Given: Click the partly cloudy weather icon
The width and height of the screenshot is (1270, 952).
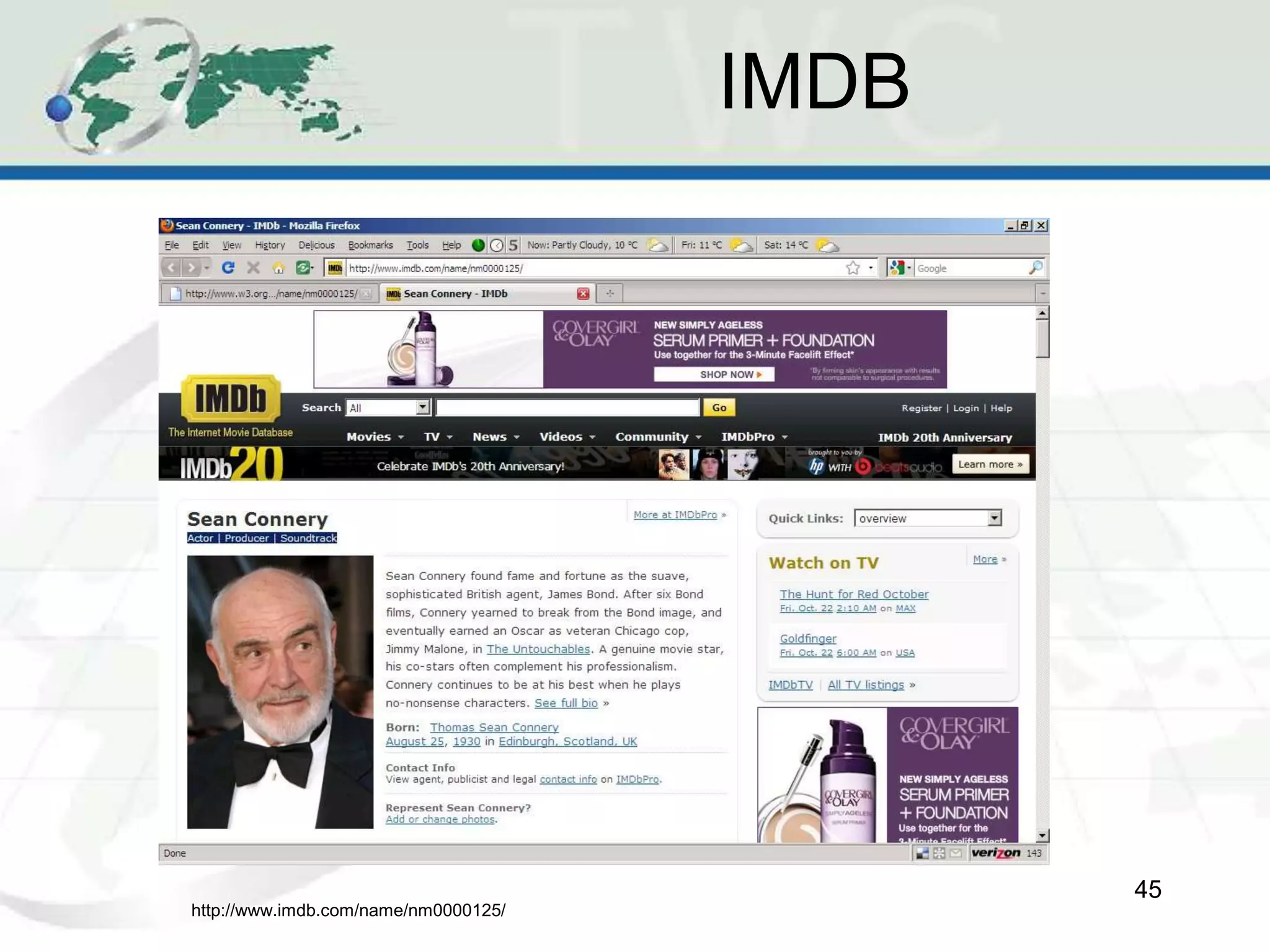Looking at the screenshot, I should (657, 245).
